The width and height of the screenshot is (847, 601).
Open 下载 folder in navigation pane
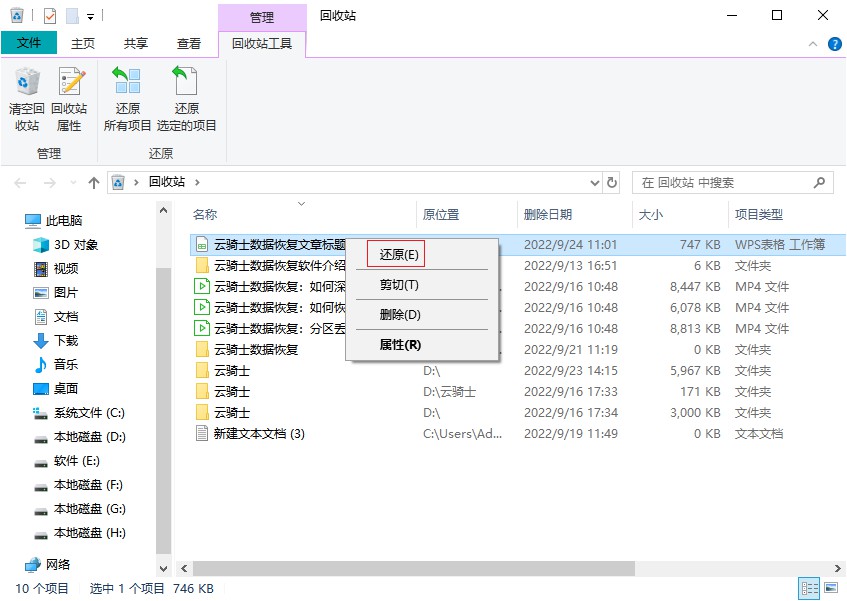click(56, 341)
